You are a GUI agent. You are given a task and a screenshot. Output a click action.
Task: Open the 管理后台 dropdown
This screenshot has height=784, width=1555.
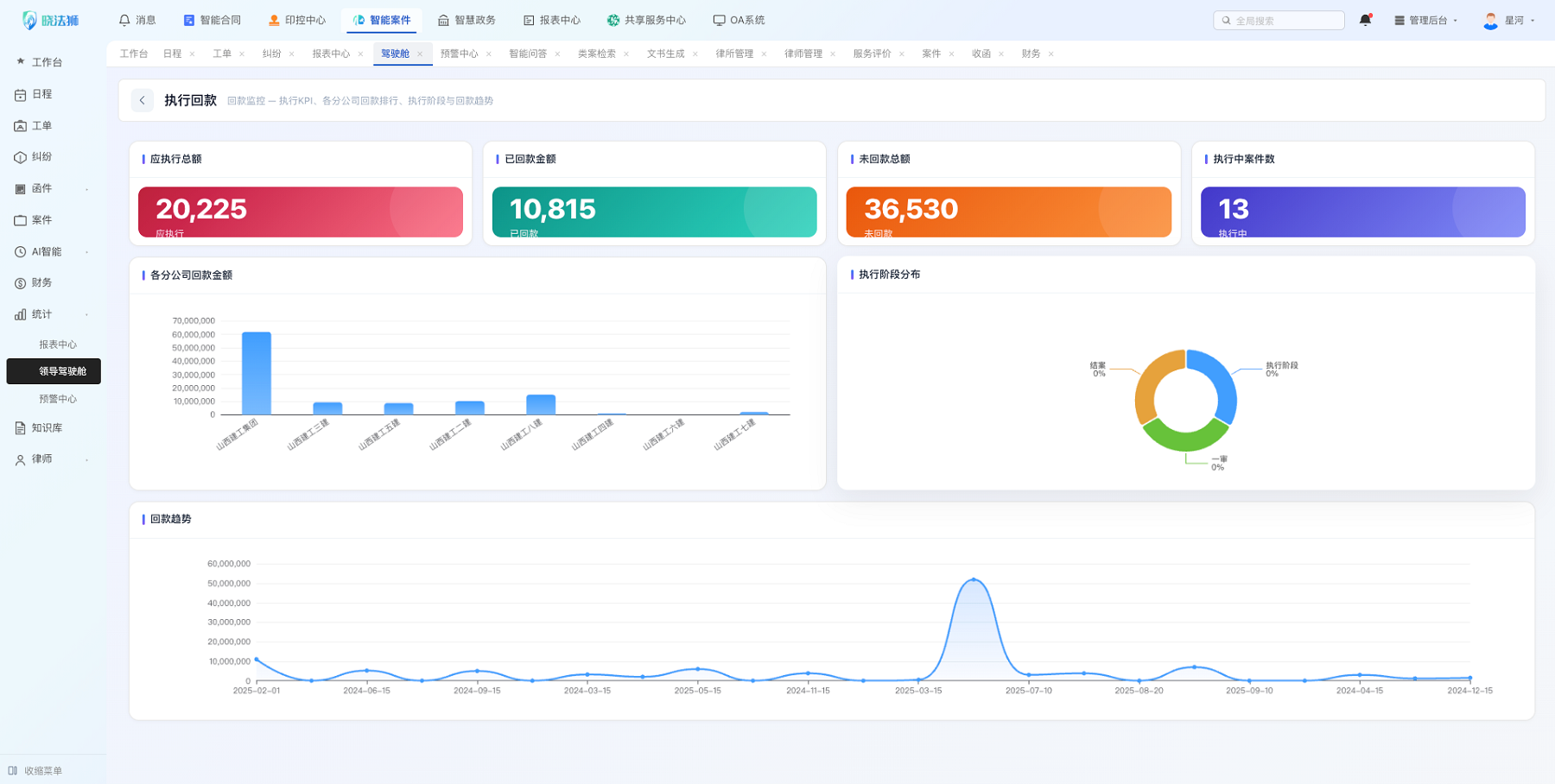1425,20
